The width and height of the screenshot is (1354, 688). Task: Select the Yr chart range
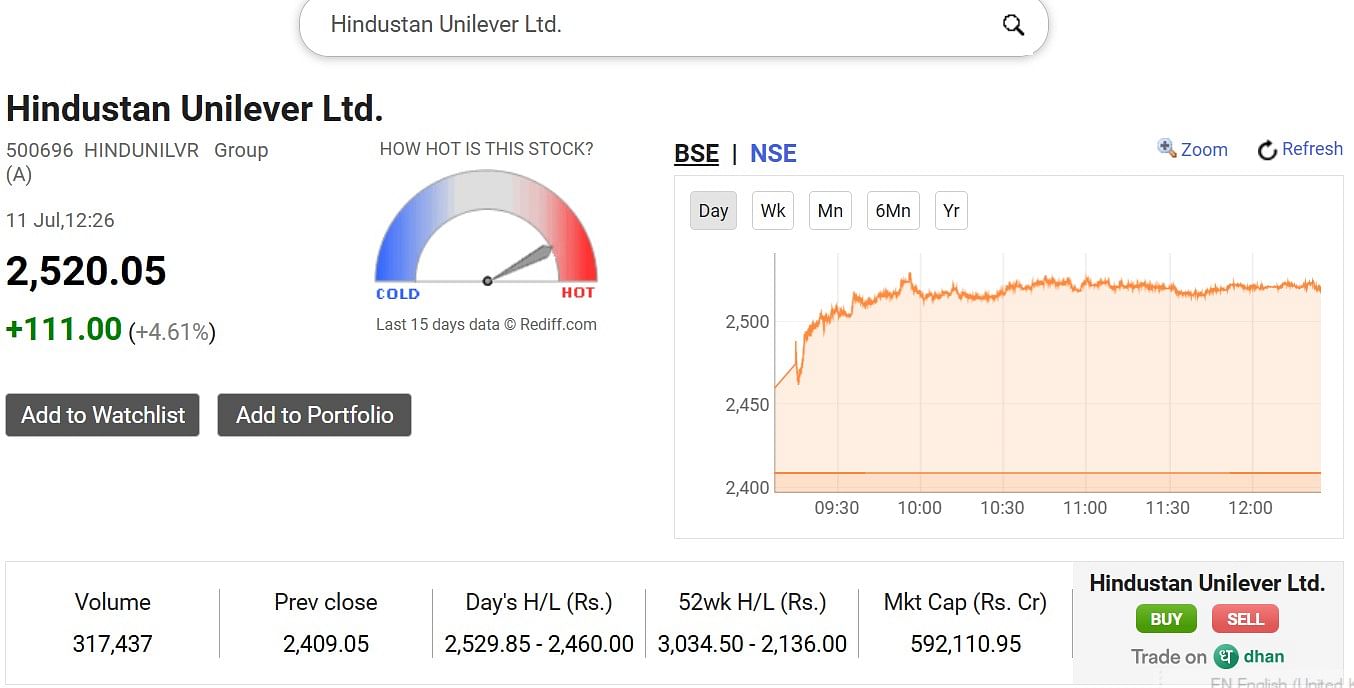click(x=951, y=210)
